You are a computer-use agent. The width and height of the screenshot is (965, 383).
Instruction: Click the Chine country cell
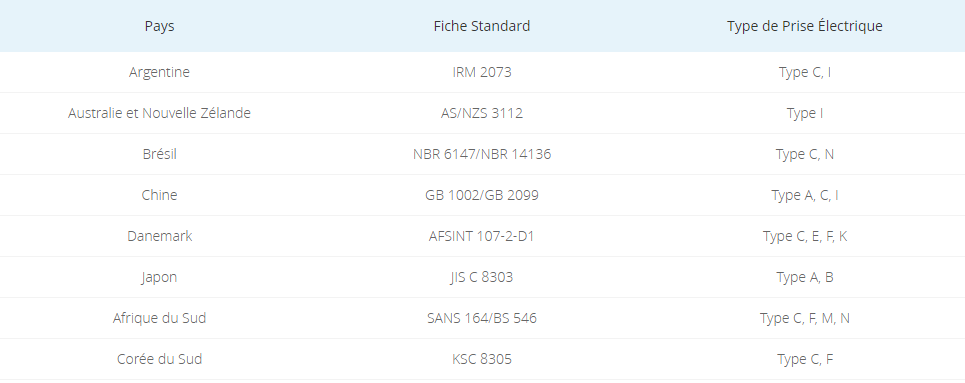pyautogui.click(x=159, y=195)
